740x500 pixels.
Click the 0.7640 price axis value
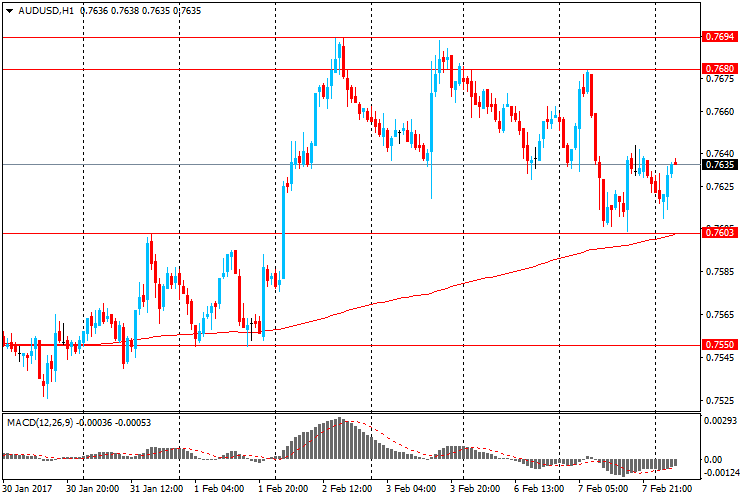point(720,153)
